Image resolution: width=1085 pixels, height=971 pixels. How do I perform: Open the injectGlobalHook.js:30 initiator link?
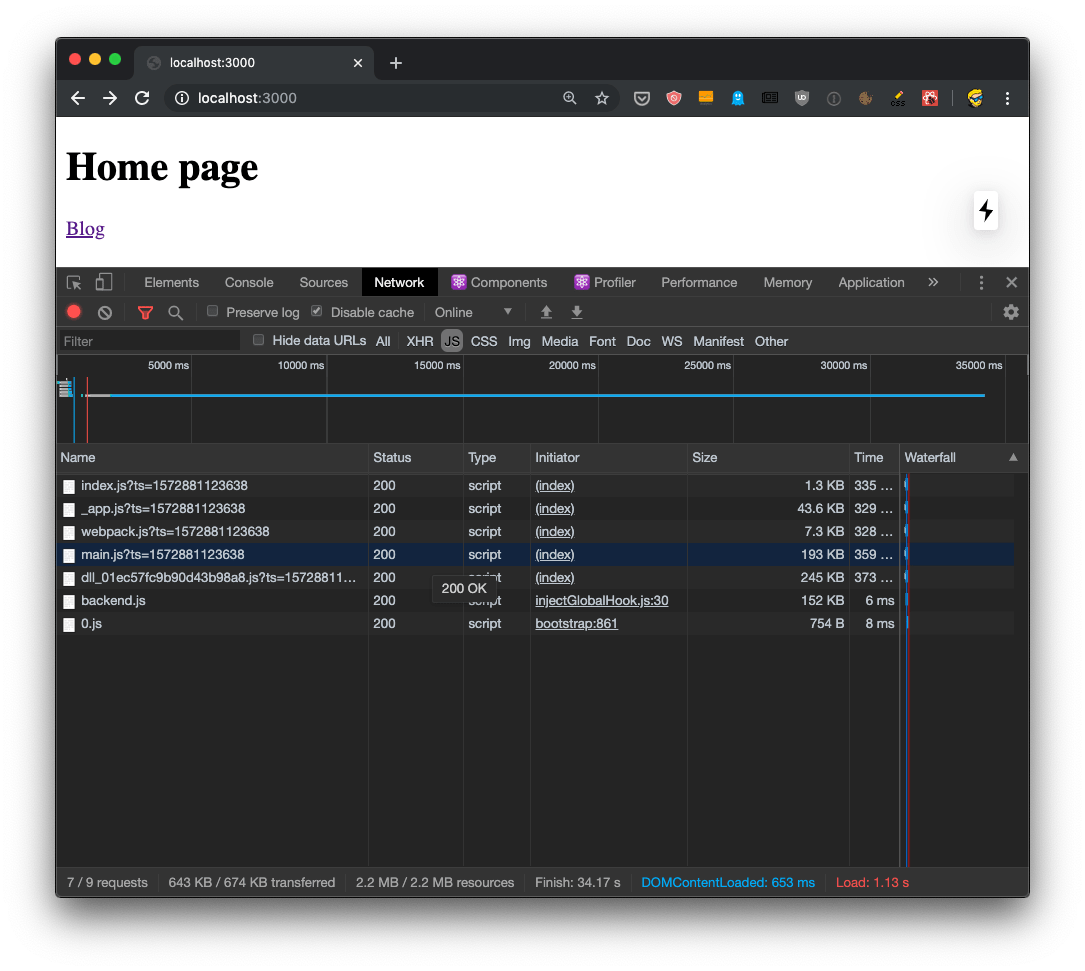(x=601, y=601)
